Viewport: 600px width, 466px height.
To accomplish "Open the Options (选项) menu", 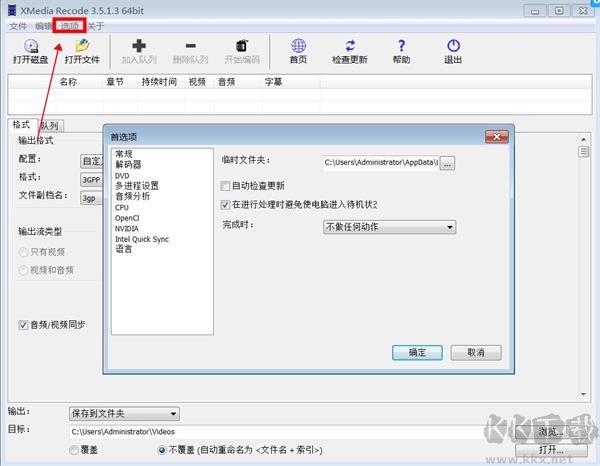I will 70,26.
